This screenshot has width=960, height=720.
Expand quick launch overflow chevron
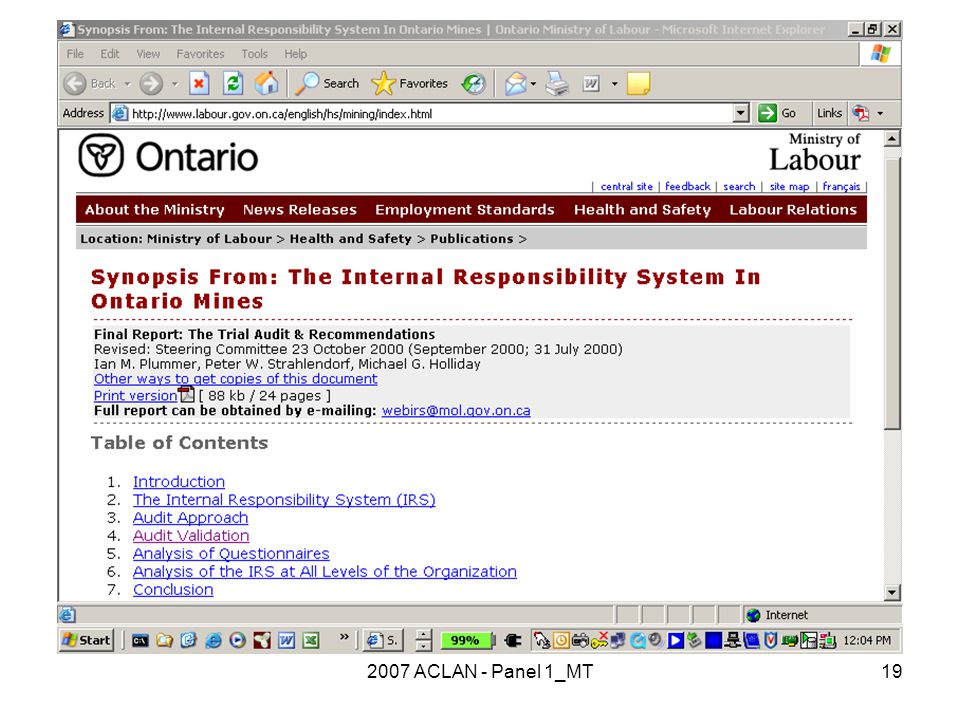point(344,637)
